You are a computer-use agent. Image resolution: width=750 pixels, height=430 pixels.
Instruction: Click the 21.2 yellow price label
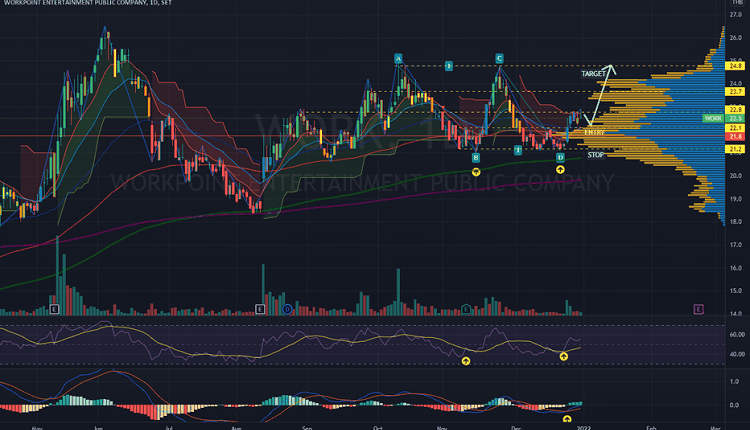pos(735,150)
